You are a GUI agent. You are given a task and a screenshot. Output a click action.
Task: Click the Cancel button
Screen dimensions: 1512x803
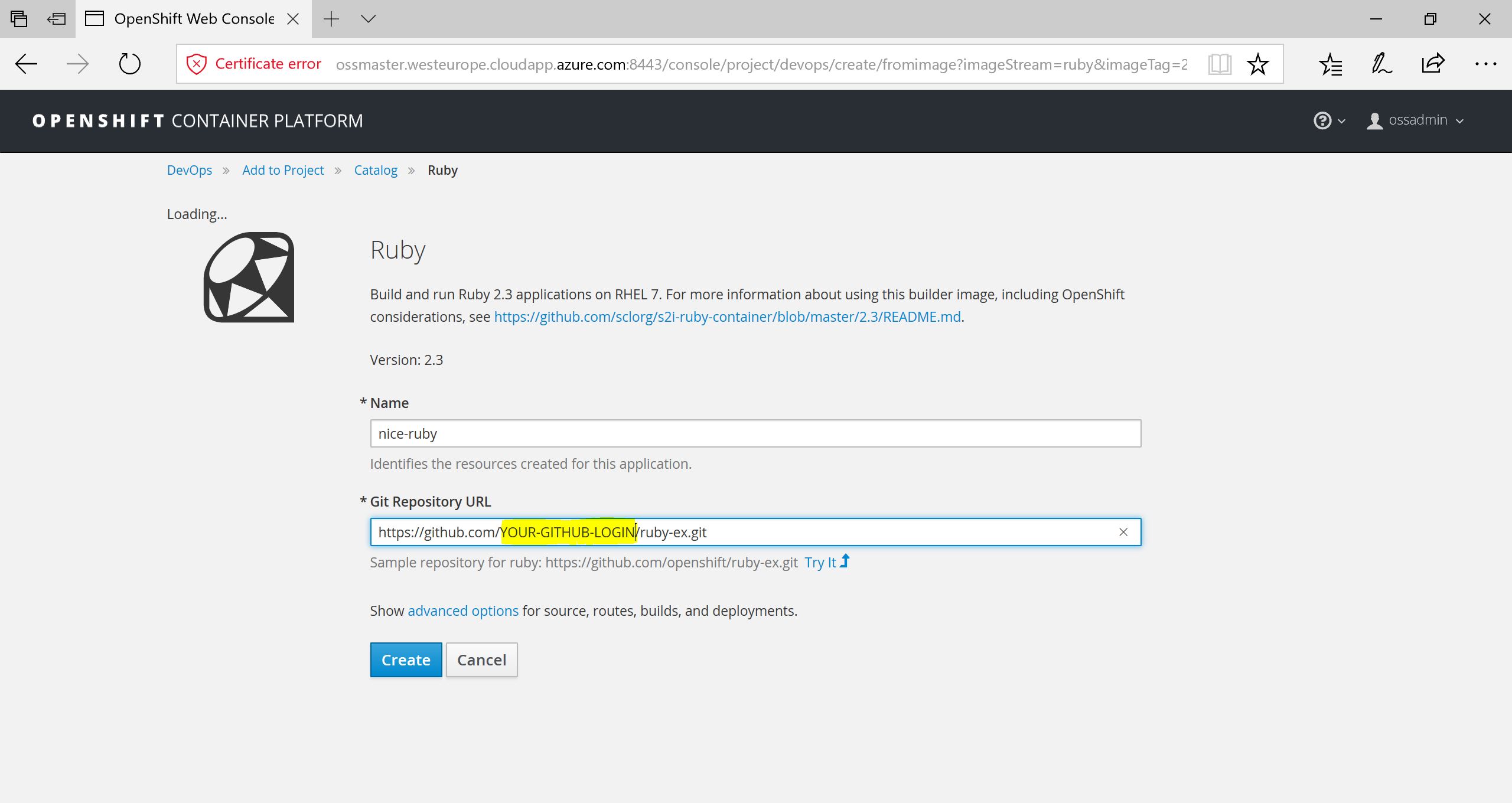click(481, 660)
